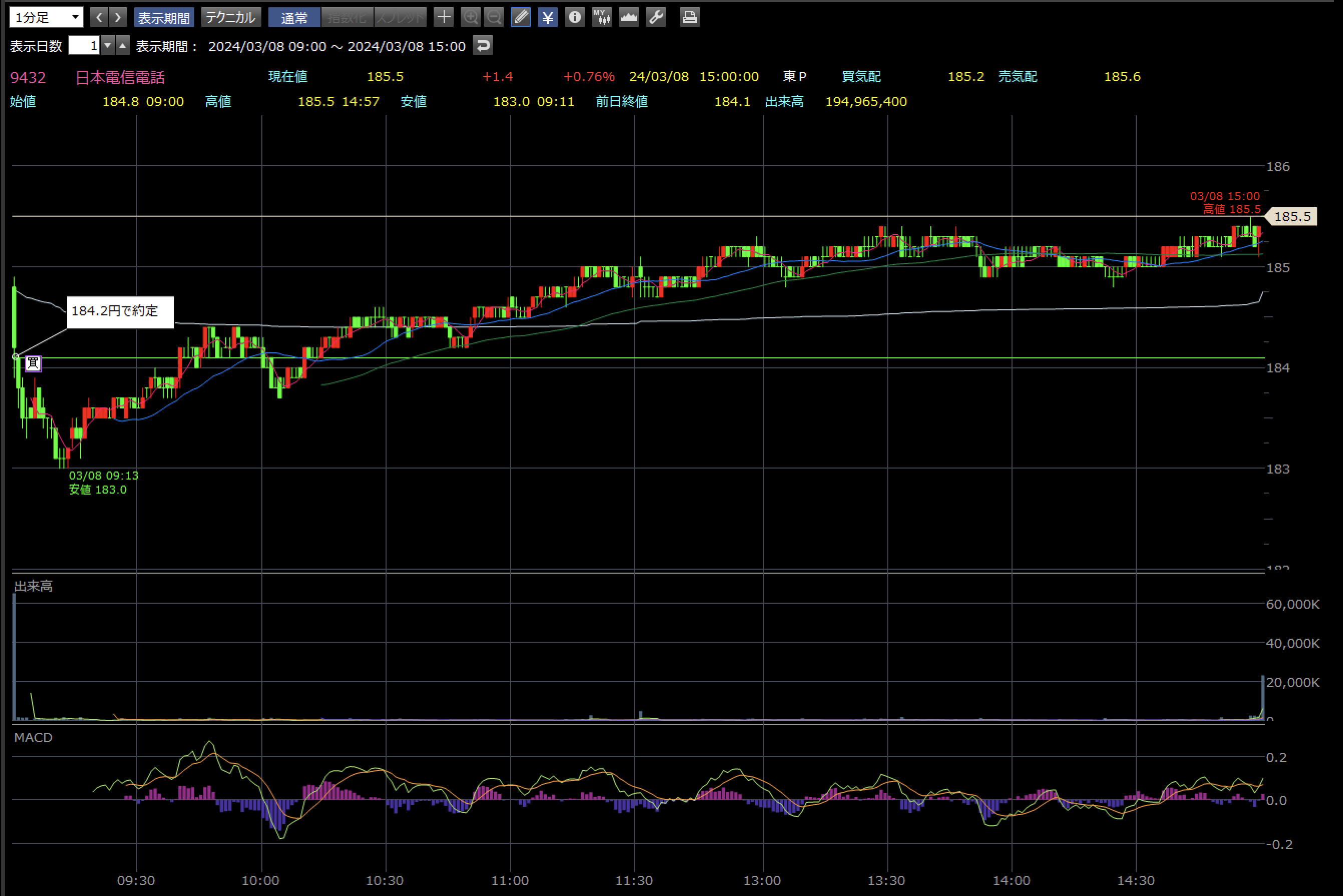This screenshot has width=1343, height=896.
Task: Switch to 通常 normal display mode
Action: click(294, 18)
